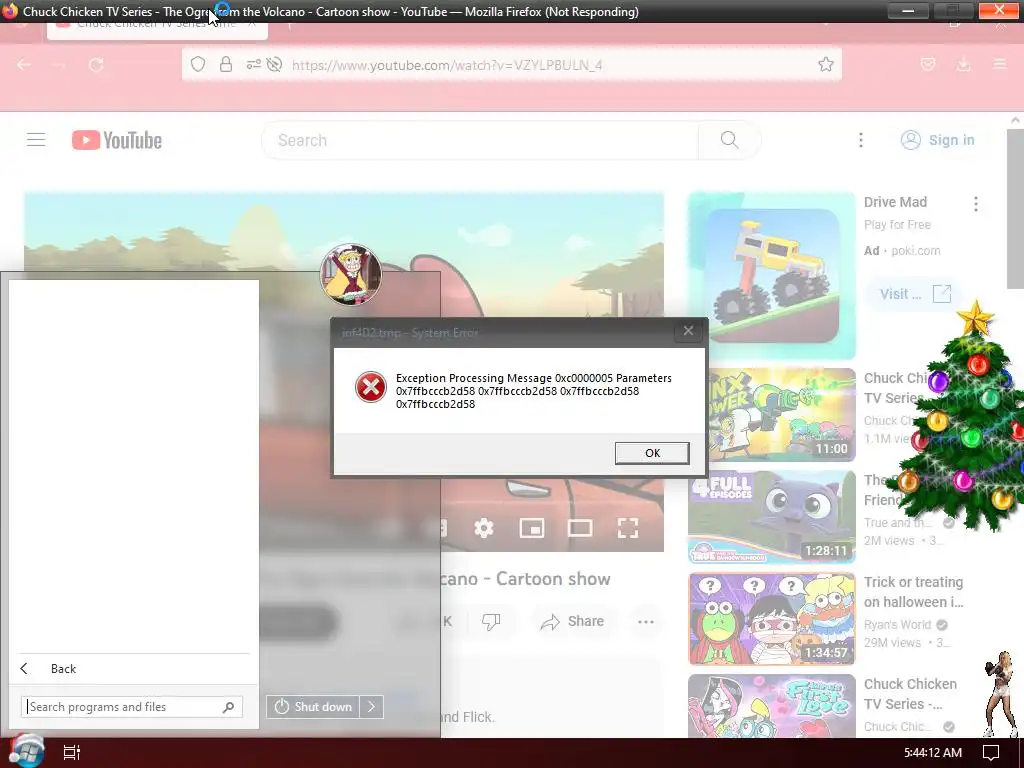
Task: Bookmark this page with star icon
Action: pos(825,64)
